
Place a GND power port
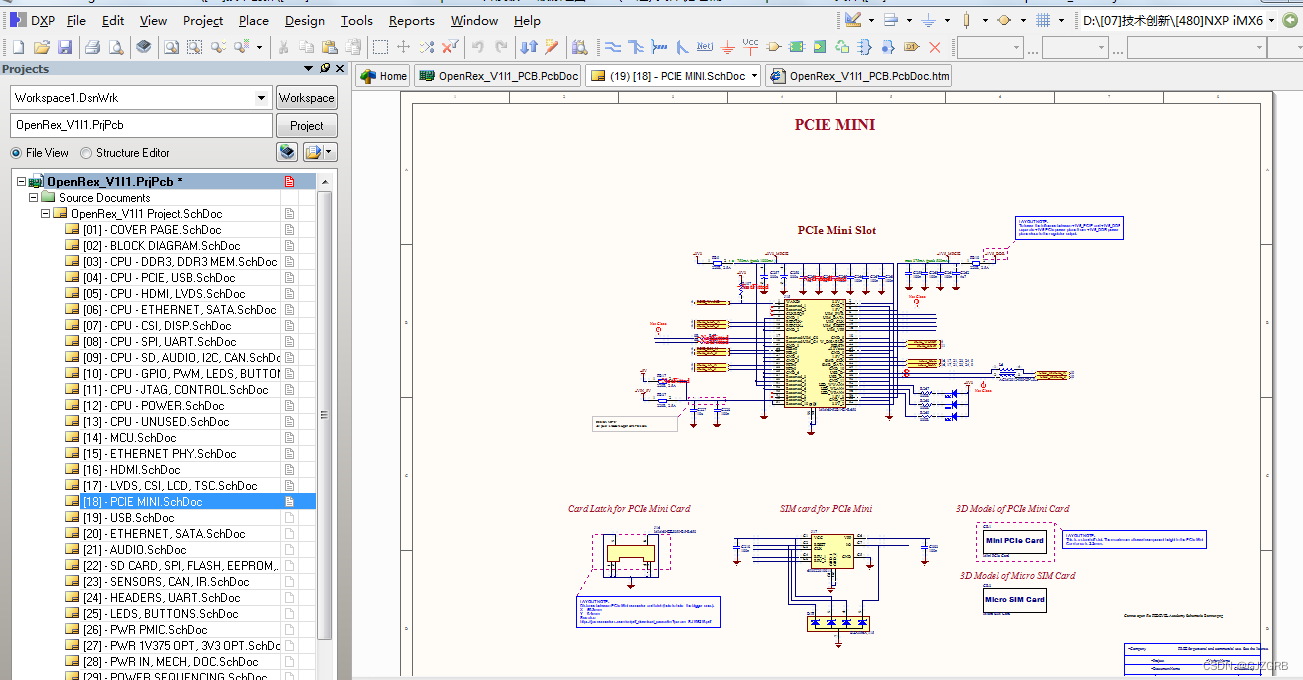(x=727, y=45)
